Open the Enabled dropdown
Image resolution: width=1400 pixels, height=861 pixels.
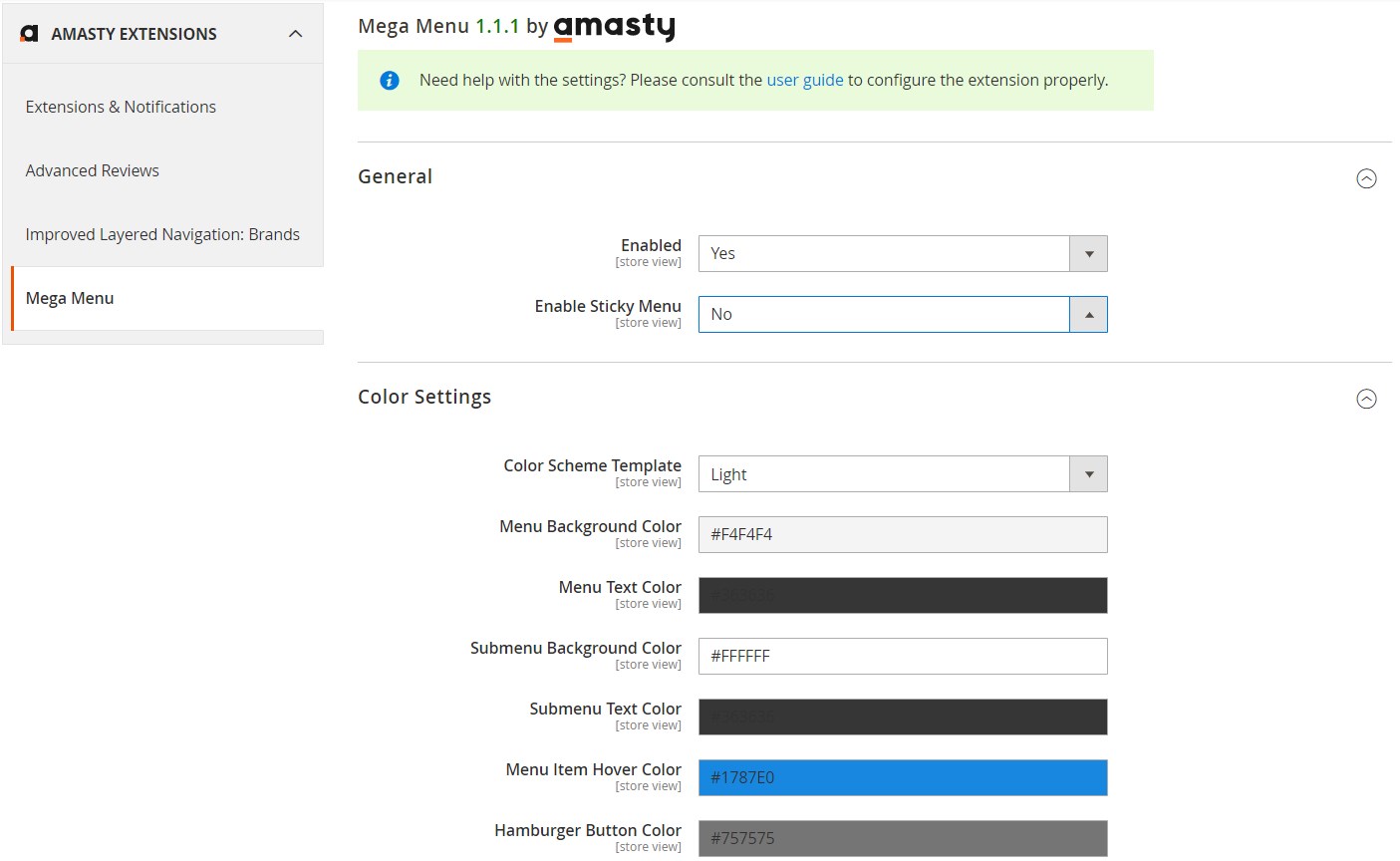[1089, 253]
